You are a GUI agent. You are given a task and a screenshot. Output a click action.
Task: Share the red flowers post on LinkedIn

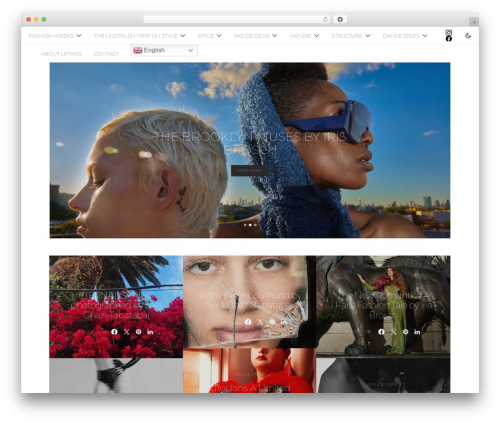coord(150,332)
